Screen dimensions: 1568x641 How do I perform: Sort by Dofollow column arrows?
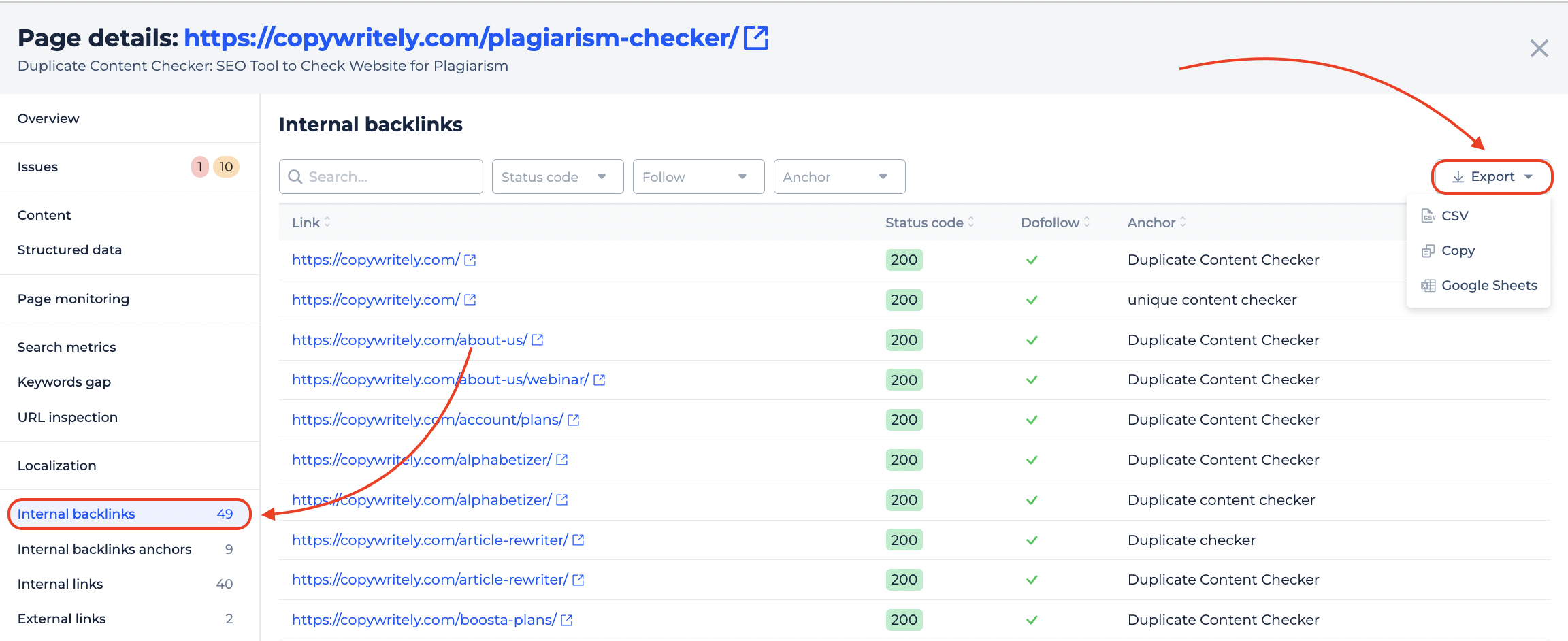[x=1087, y=223]
